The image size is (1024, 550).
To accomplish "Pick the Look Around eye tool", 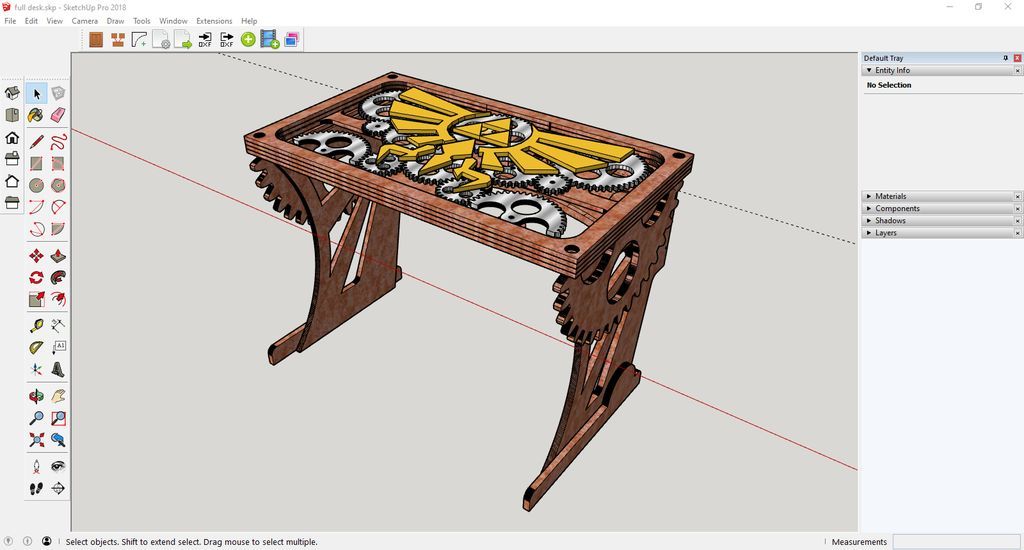I will tap(58, 466).
